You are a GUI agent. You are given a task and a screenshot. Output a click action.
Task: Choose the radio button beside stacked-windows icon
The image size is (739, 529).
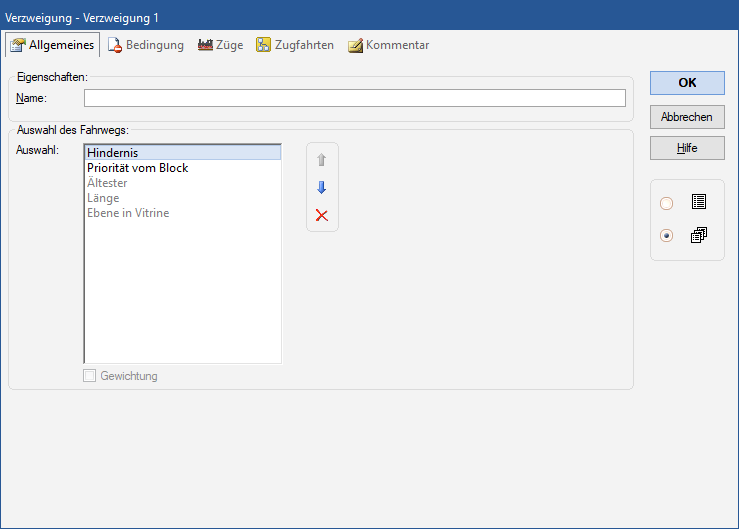click(667, 236)
